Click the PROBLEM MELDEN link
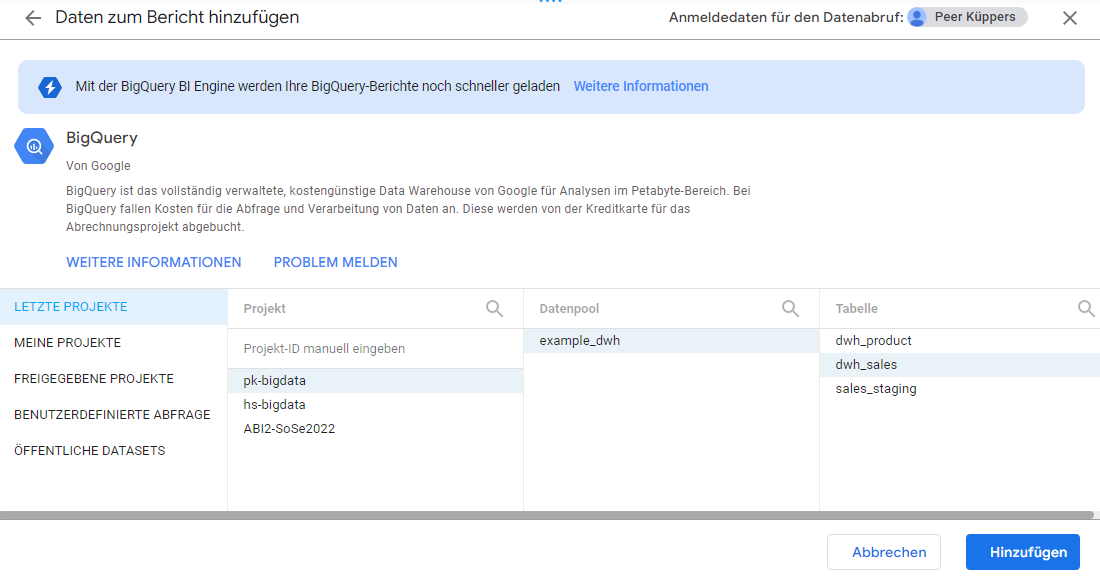Viewport: 1100px width, 579px height. pyautogui.click(x=335, y=262)
